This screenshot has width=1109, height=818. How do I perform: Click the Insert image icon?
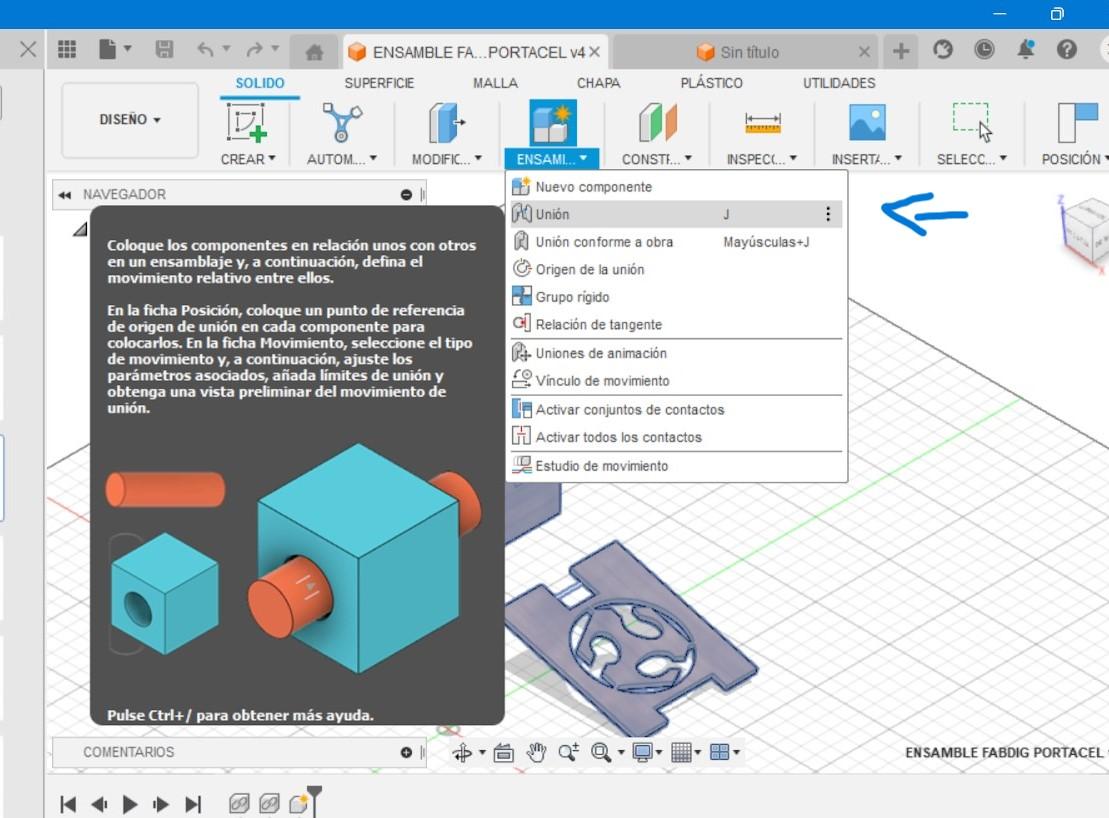[867, 123]
